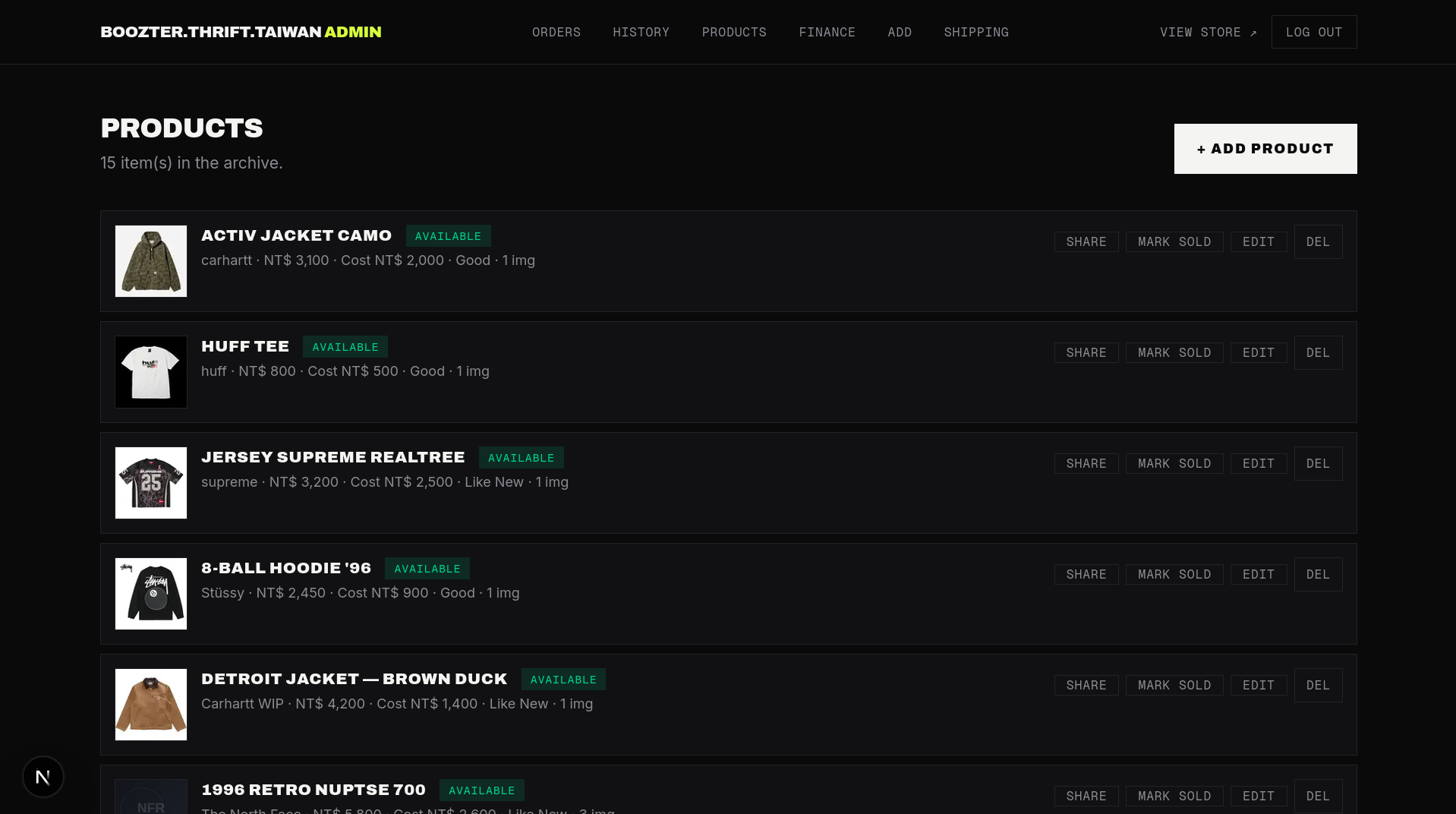This screenshot has height=814, width=1456.
Task: Delete the 1996 Retro Nuptse 700
Action: 1318,796
